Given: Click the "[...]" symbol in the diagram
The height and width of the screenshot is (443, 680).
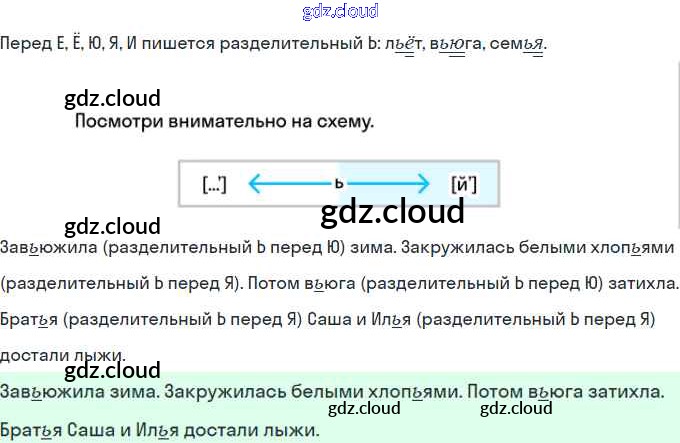Looking at the screenshot, I should [x=214, y=184].
